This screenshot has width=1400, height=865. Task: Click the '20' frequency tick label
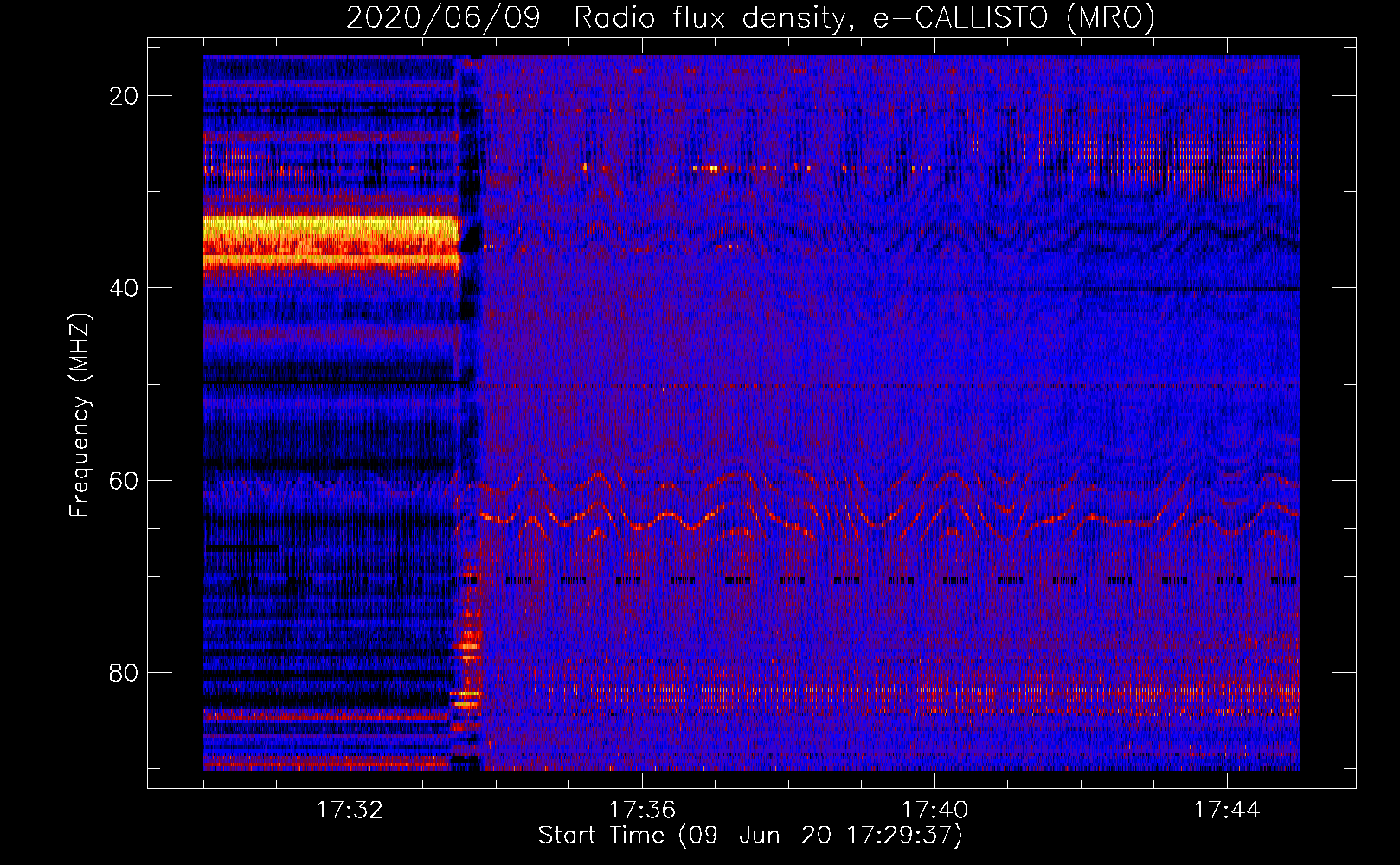[x=125, y=96]
